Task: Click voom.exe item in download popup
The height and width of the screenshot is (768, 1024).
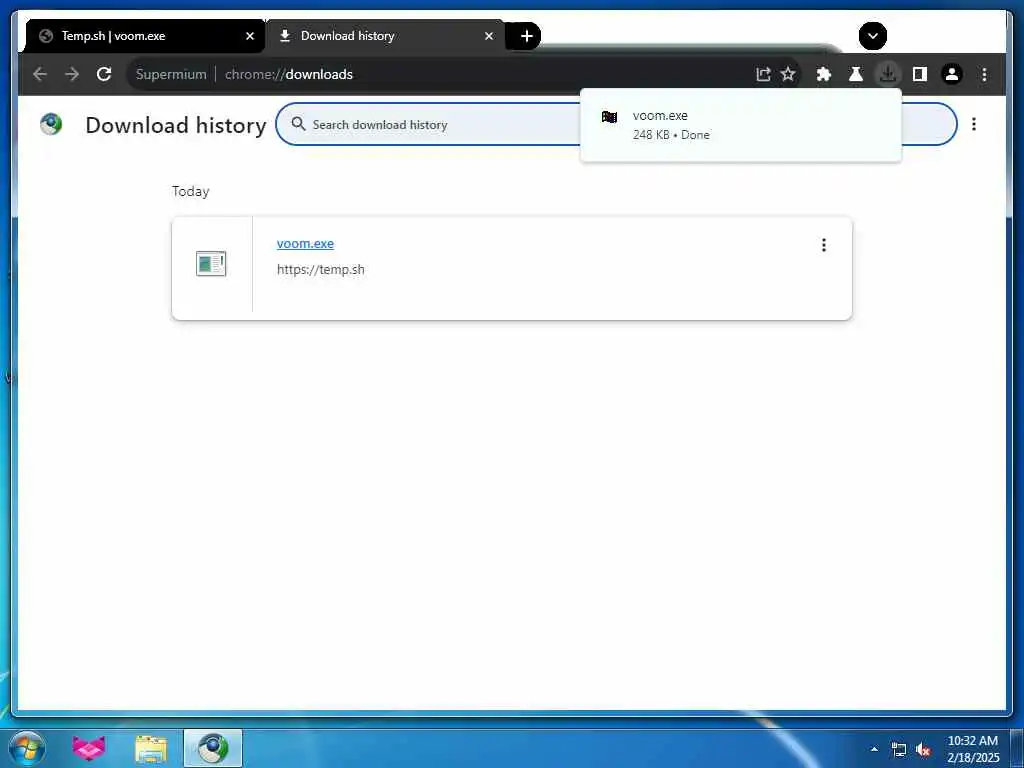Action: [741, 125]
